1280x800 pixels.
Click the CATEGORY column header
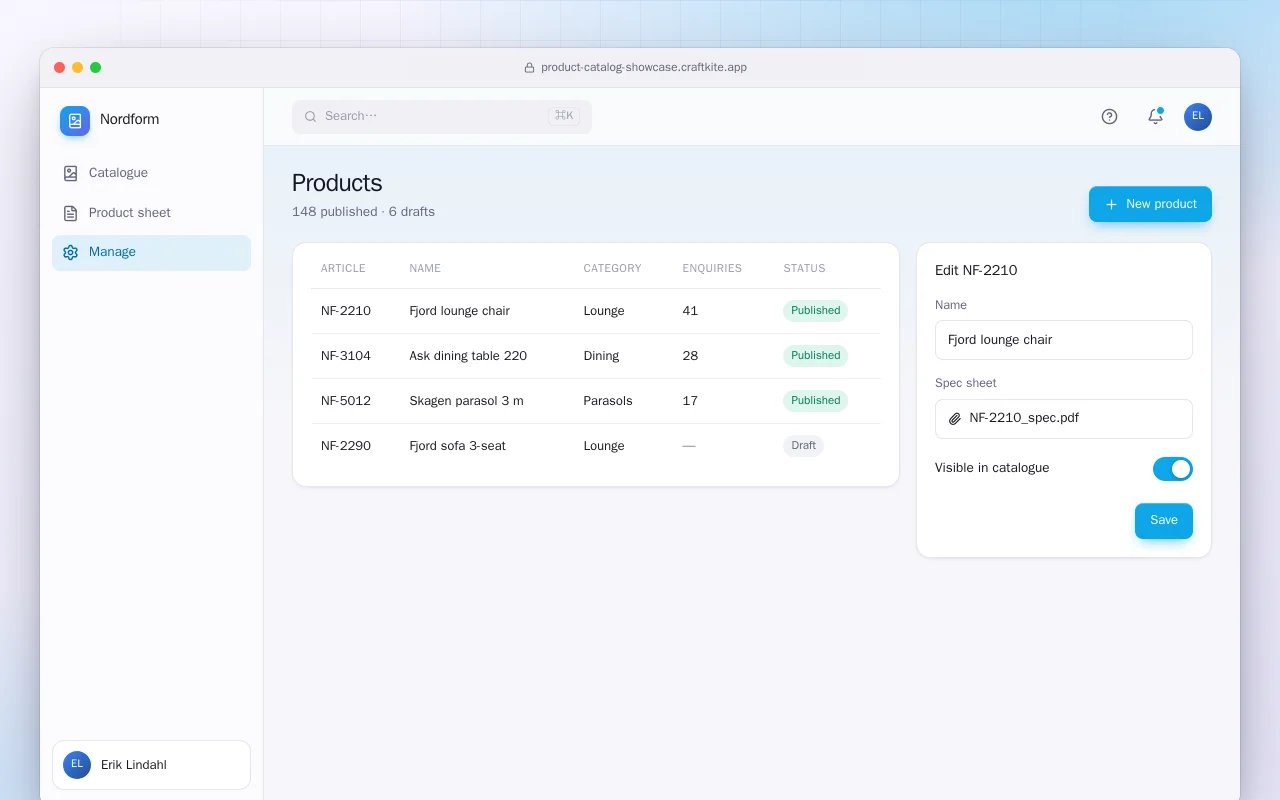point(612,269)
